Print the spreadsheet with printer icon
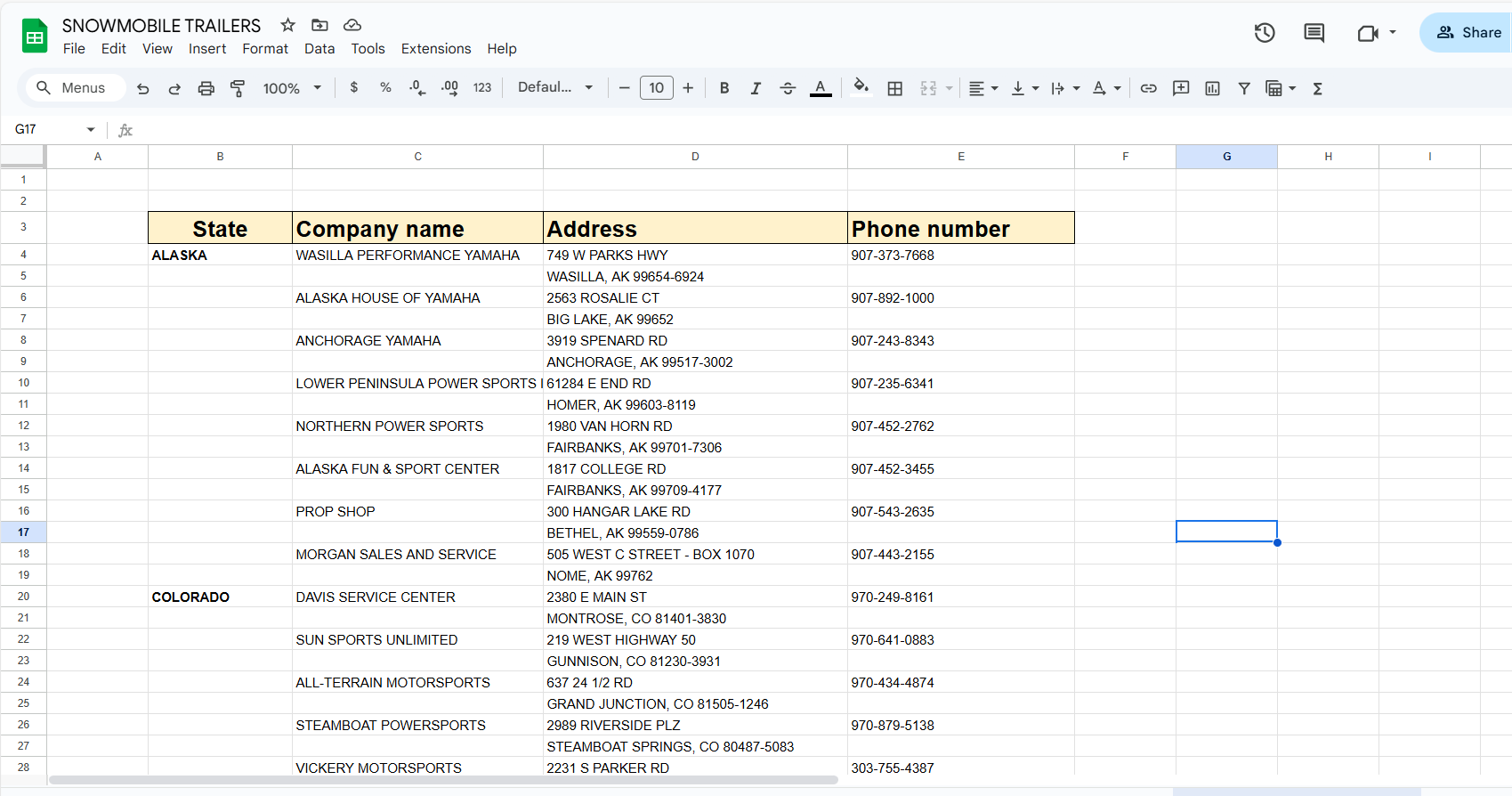1512x796 pixels. [206, 88]
